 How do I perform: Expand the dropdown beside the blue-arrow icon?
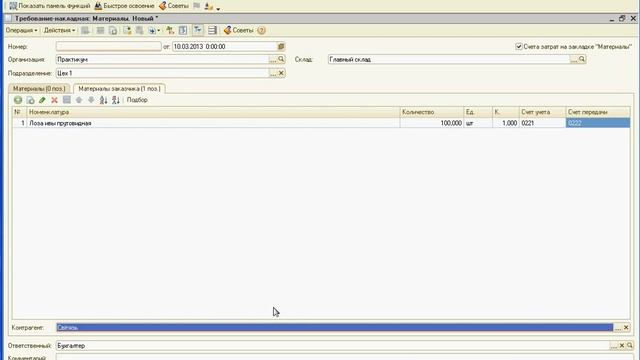[159, 31]
